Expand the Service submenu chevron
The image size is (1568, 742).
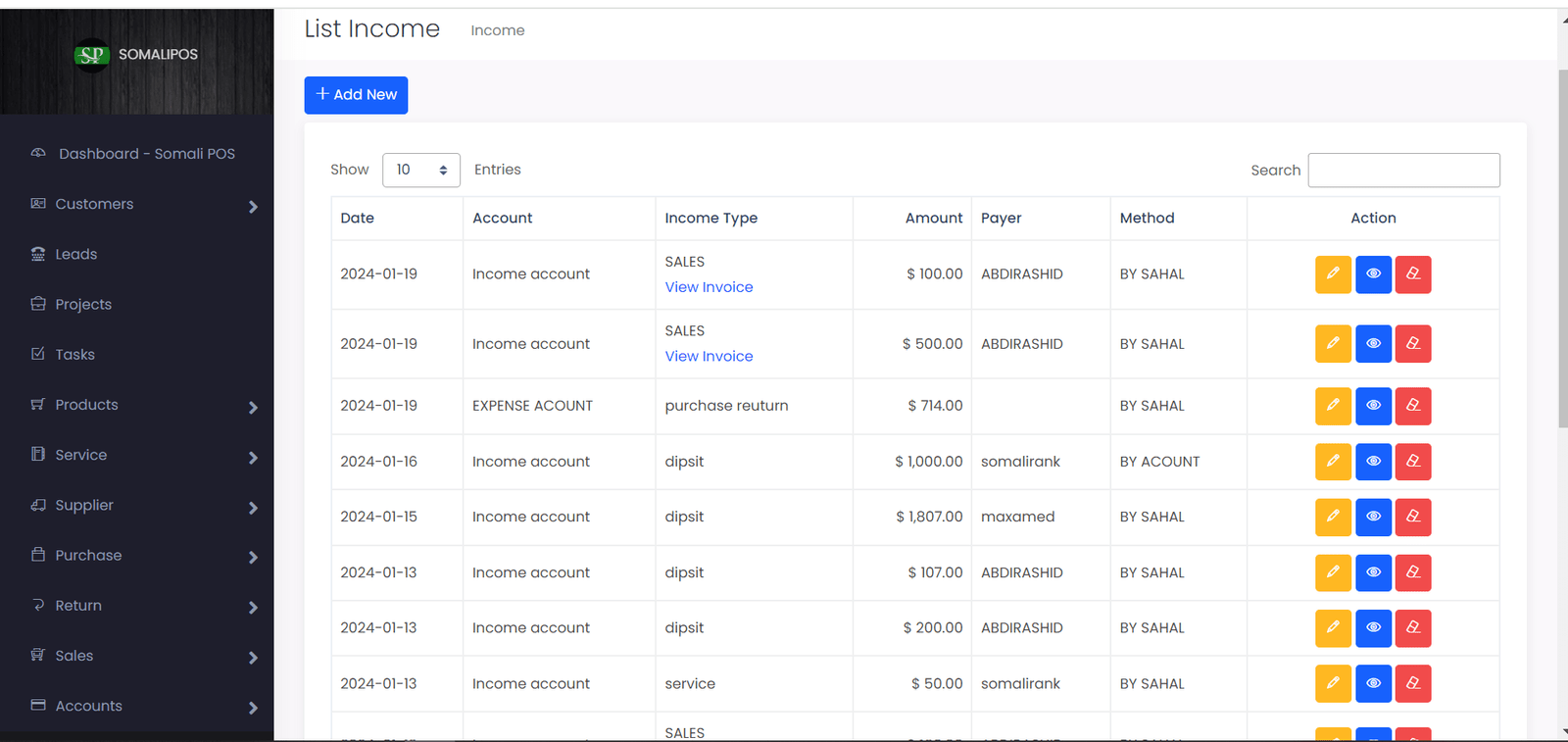pyautogui.click(x=253, y=458)
